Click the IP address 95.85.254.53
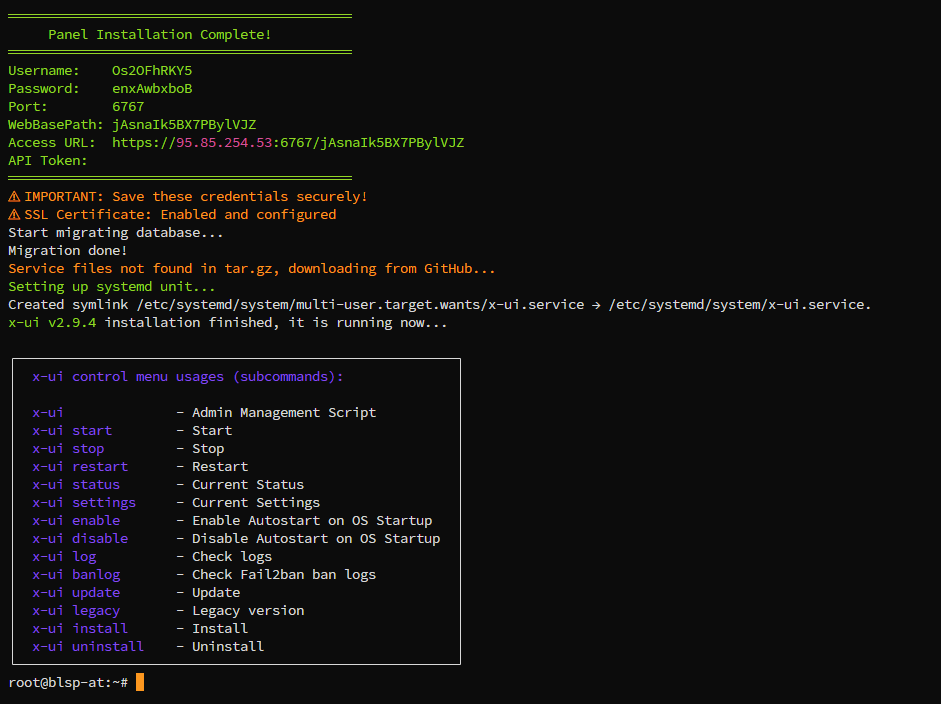The height and width of the screenshot is (704, 941). click(x=224, y=143)
